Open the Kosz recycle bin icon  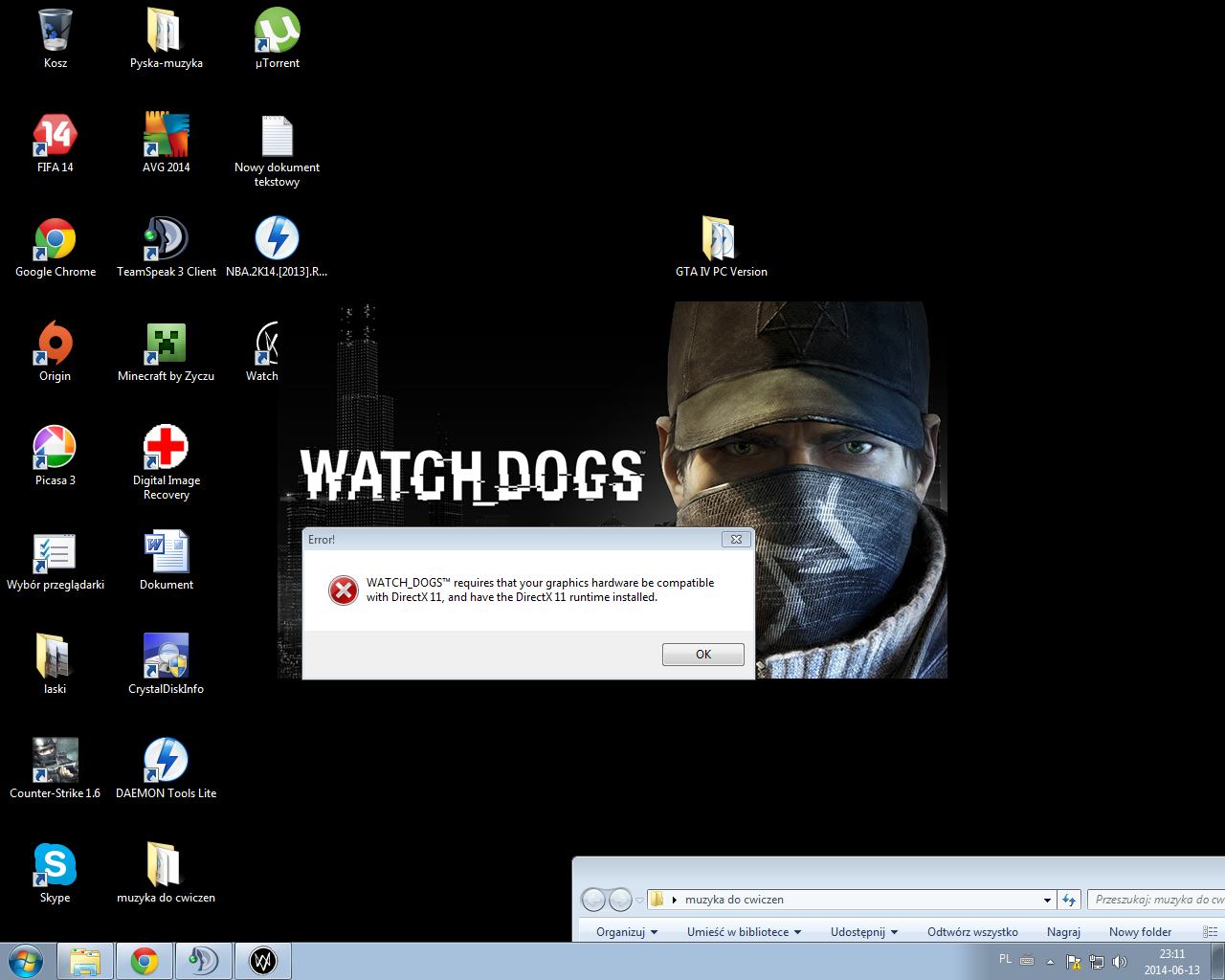coord(56,38)
